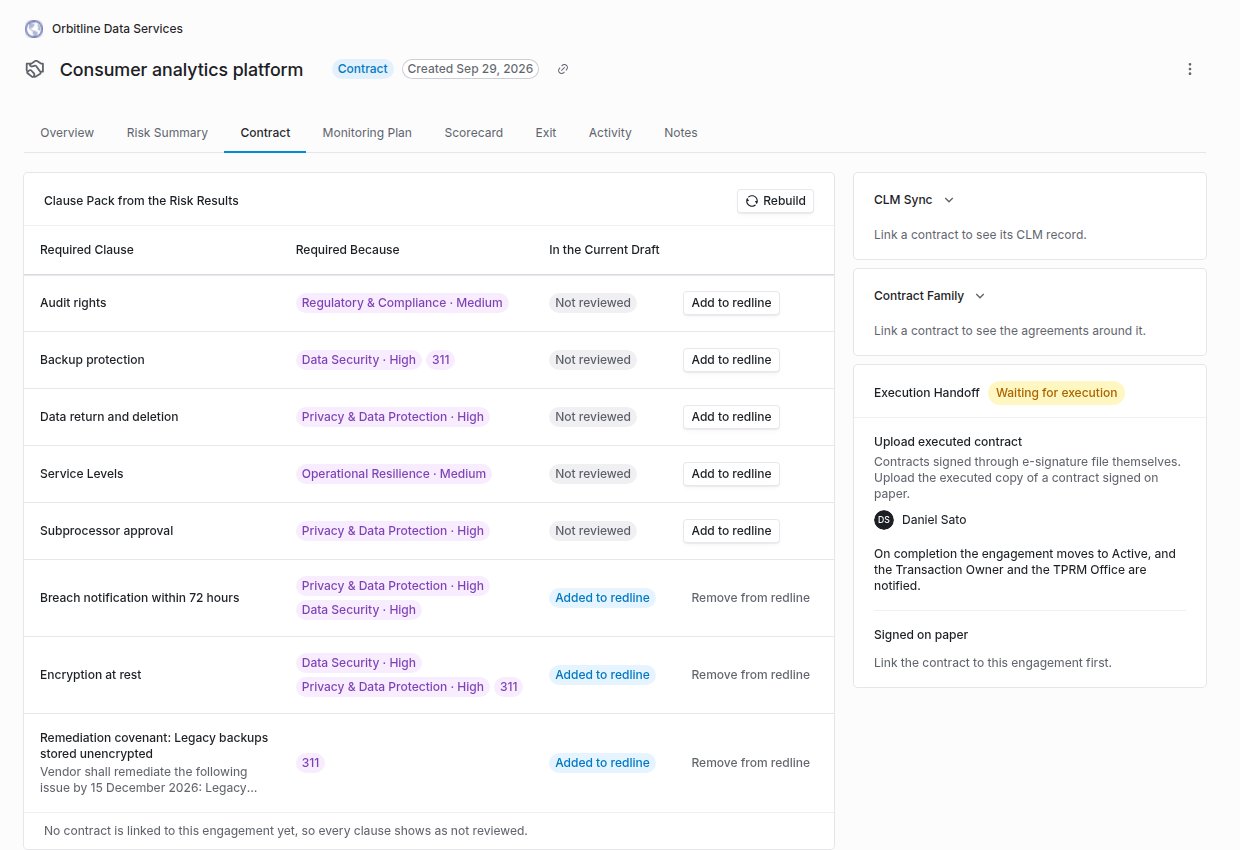Remove Breach notification clause from redline
1240x850 pixels.
pos(750,598)
